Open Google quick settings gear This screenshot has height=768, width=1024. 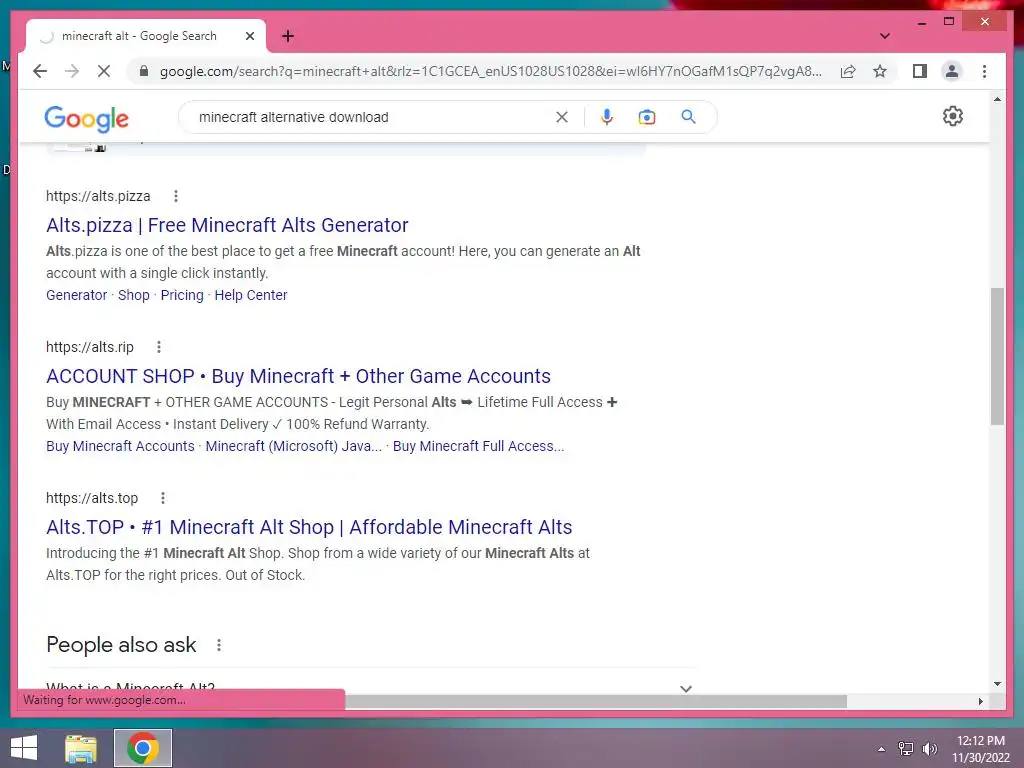coord(953,116)
